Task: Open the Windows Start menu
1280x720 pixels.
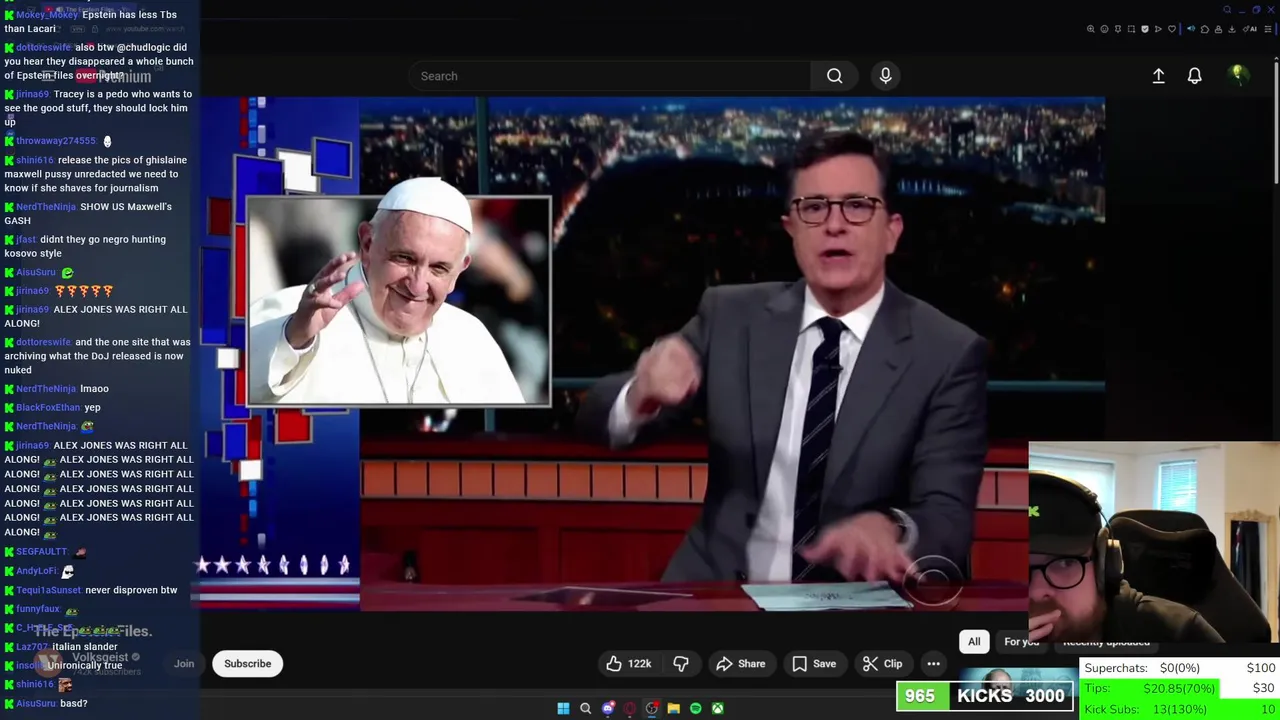Action: (563, 709)
